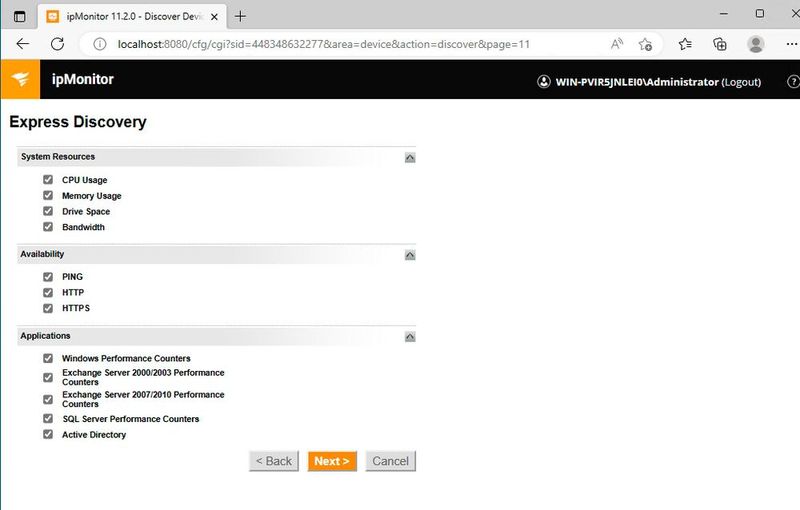Collapse the Availability section
This screenshot has height=510, width=800.
point(410,255)
